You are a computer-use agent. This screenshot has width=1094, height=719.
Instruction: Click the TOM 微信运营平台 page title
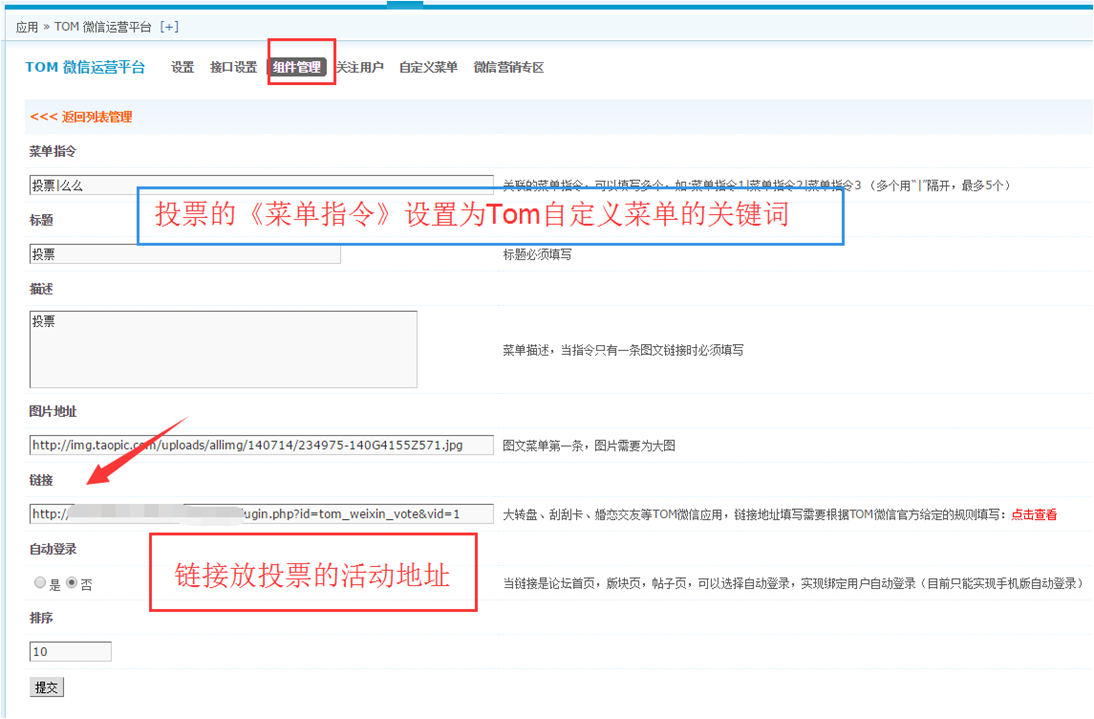coord(85,67)
